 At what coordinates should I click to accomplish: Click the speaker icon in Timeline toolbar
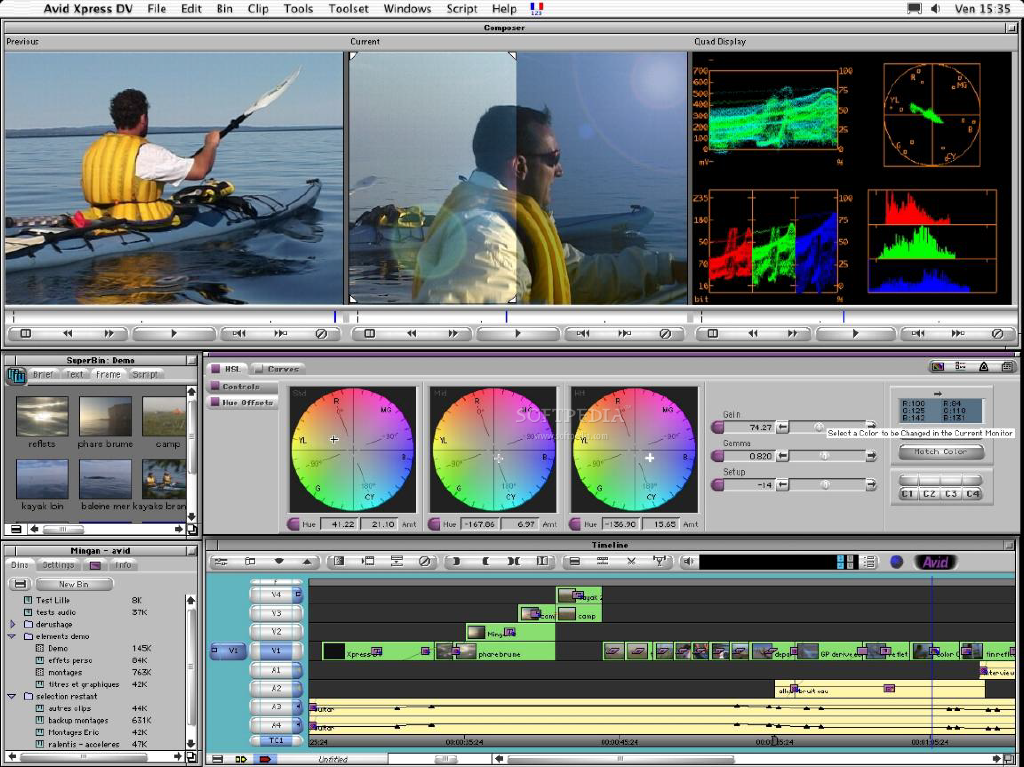688,562
